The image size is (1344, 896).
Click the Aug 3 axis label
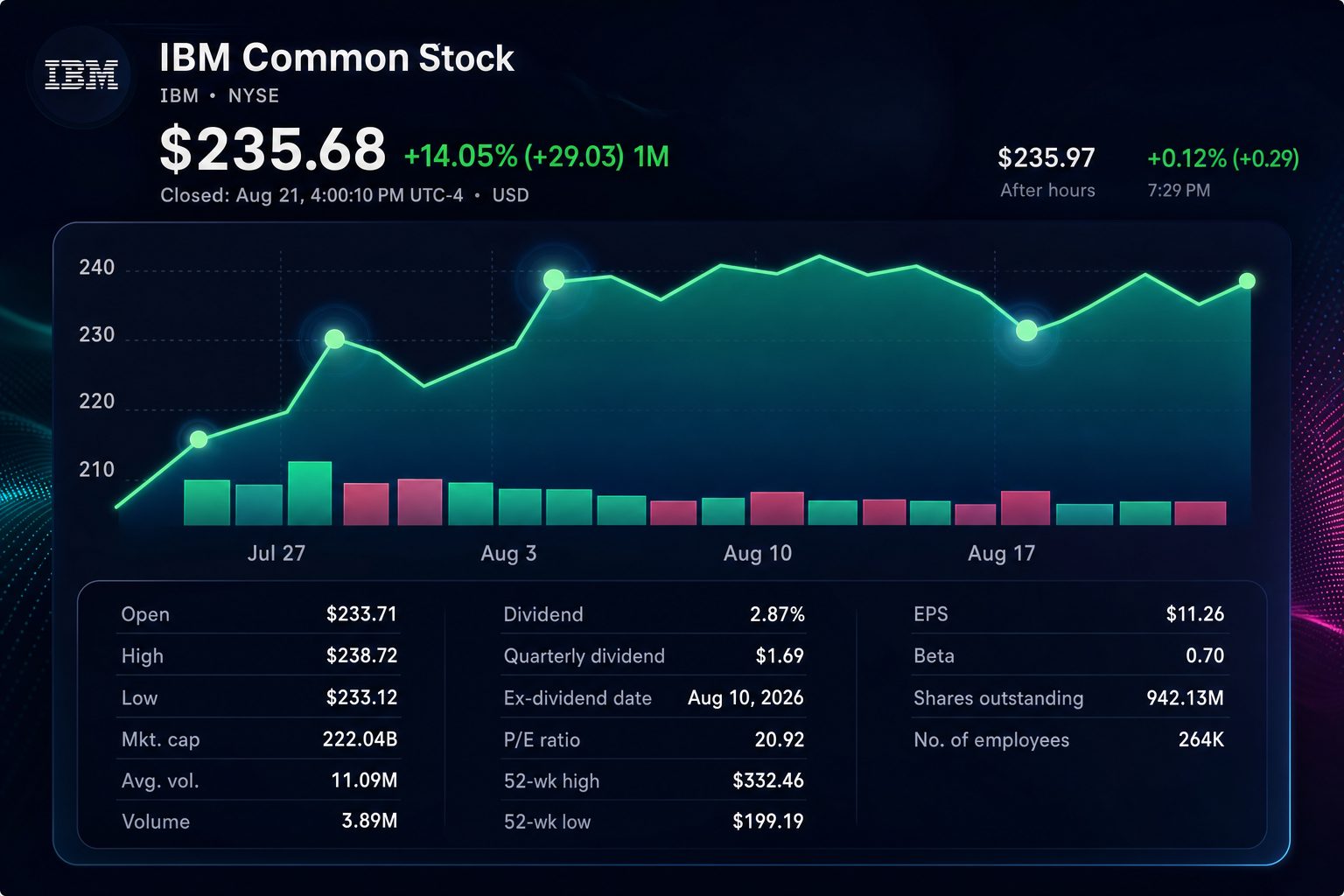pos(508,553)
